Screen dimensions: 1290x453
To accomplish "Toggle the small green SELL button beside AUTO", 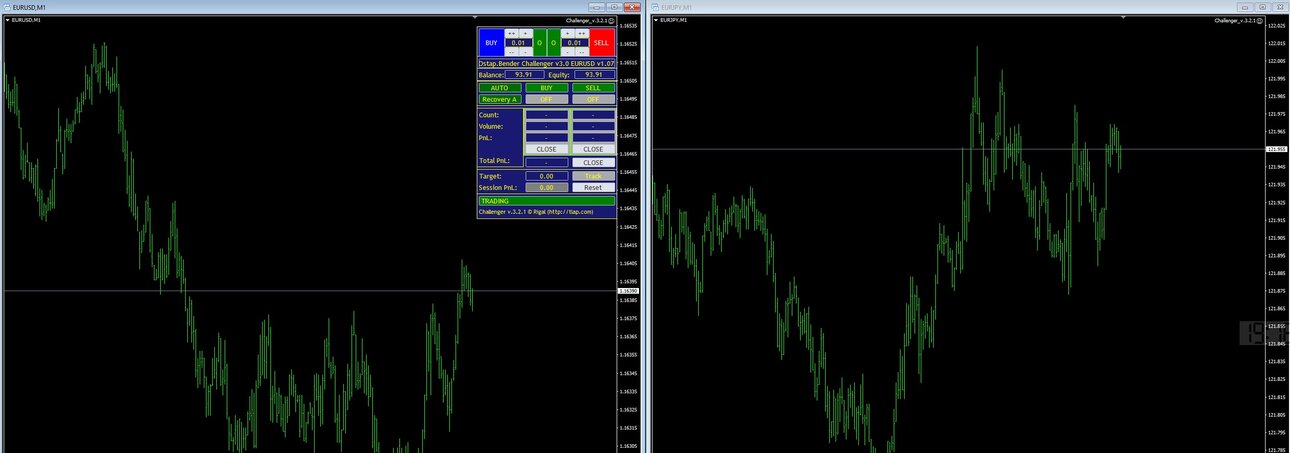I will [593, 88].
